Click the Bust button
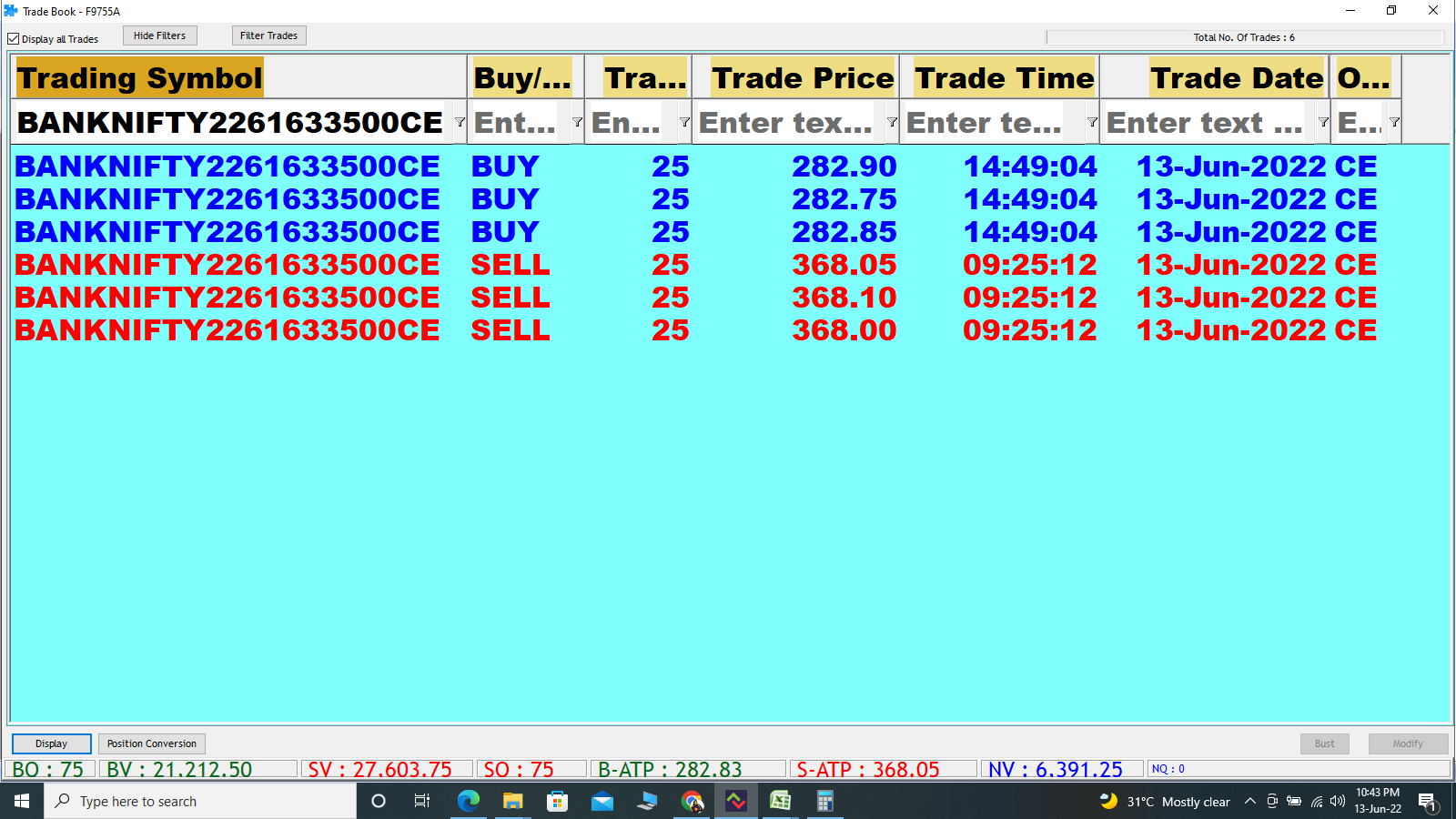This screenshot has height=819, width=1456. click(1324, 743)
